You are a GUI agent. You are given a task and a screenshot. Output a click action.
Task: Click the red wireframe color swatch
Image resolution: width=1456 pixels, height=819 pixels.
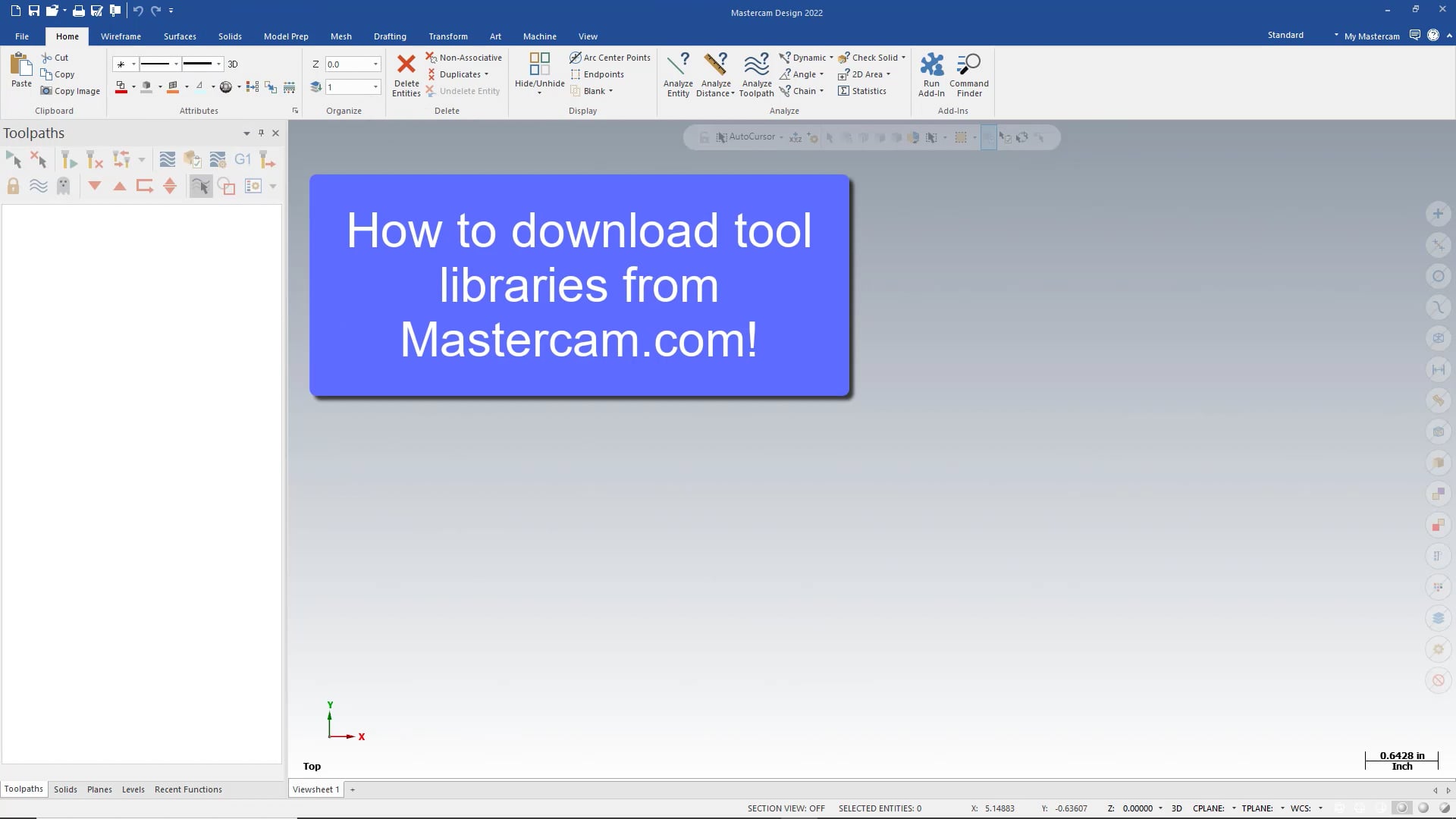click(x=121, y=87)
